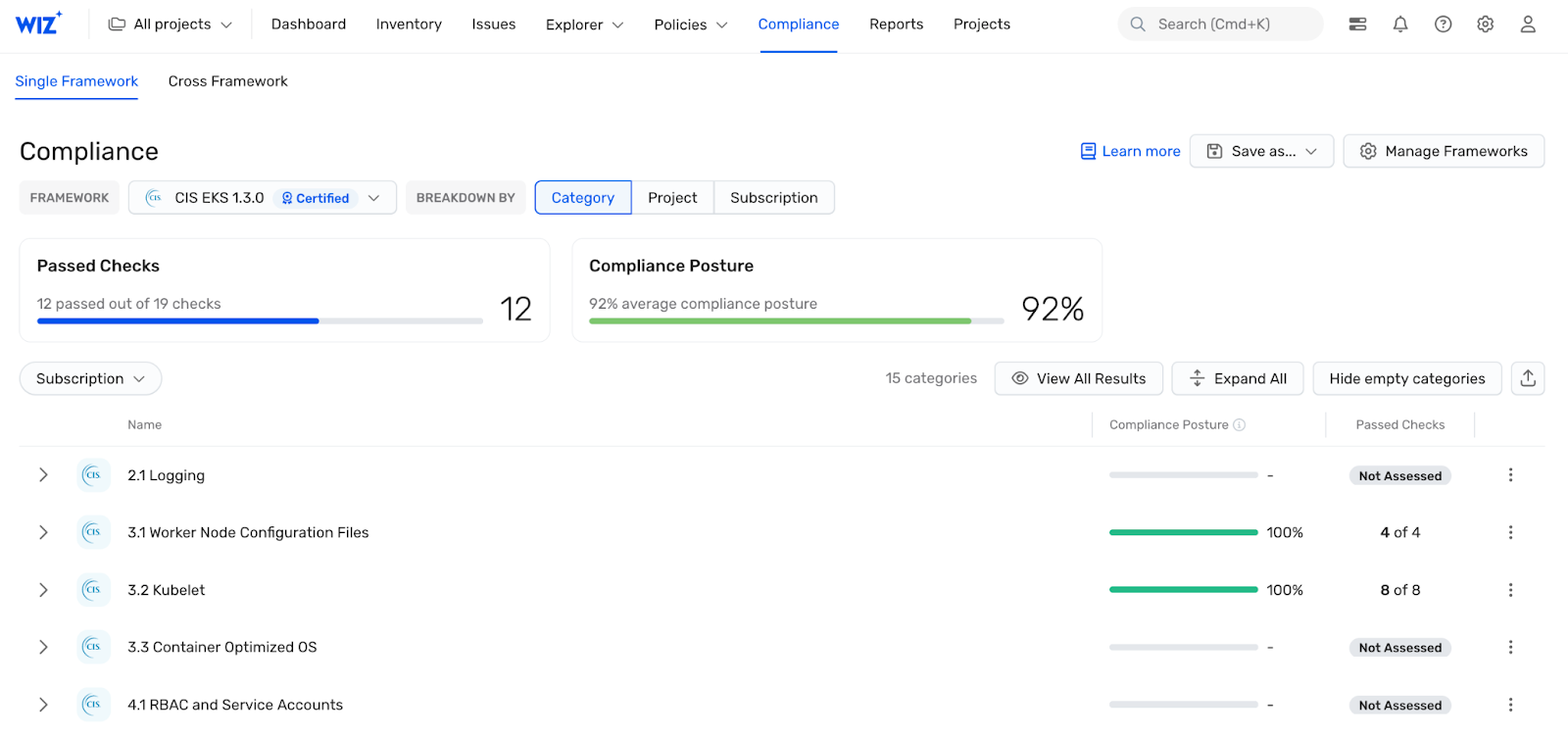Select Project breakdown
1568x737 pixels.
click(672, 198)
